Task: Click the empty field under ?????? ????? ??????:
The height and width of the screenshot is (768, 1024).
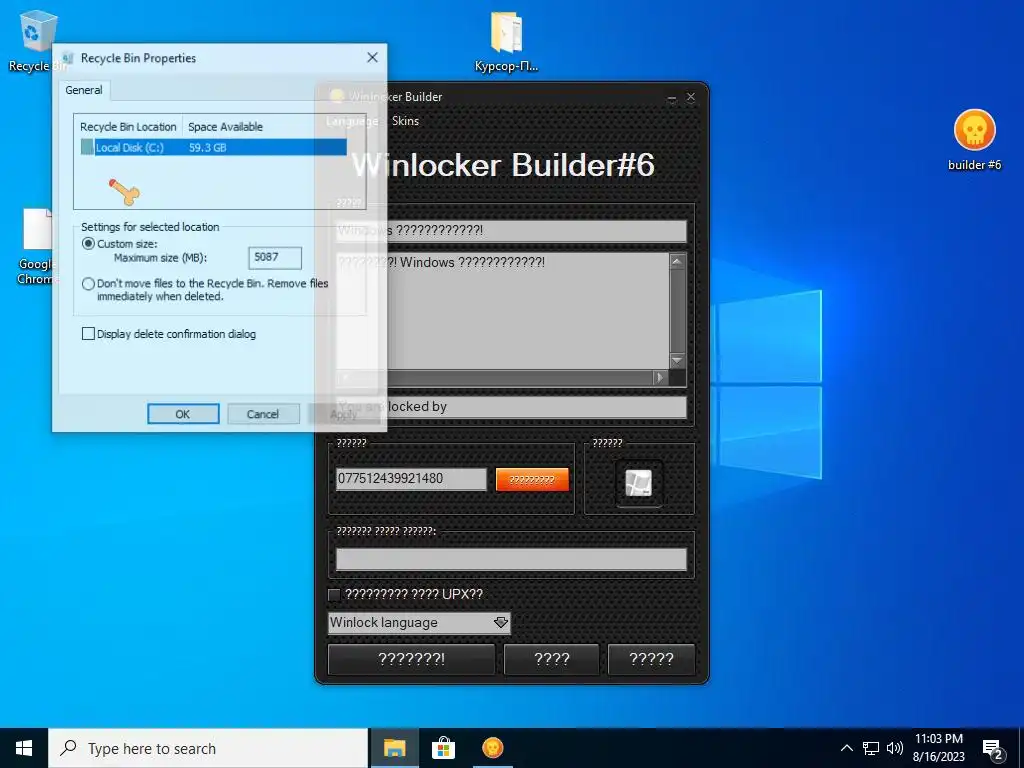Action: [511, 559]
